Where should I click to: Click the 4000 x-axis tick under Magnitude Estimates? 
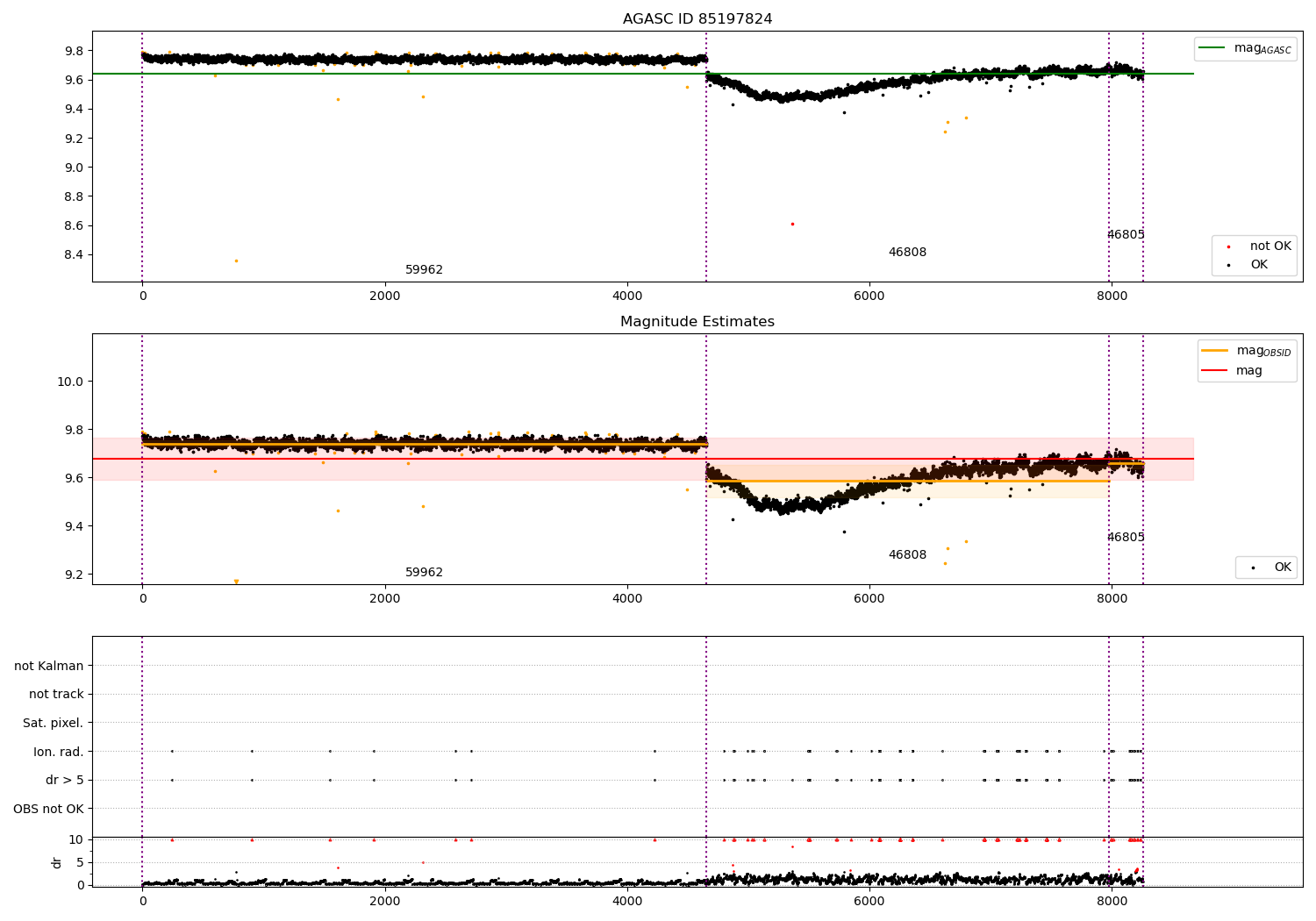pos(627,599)
